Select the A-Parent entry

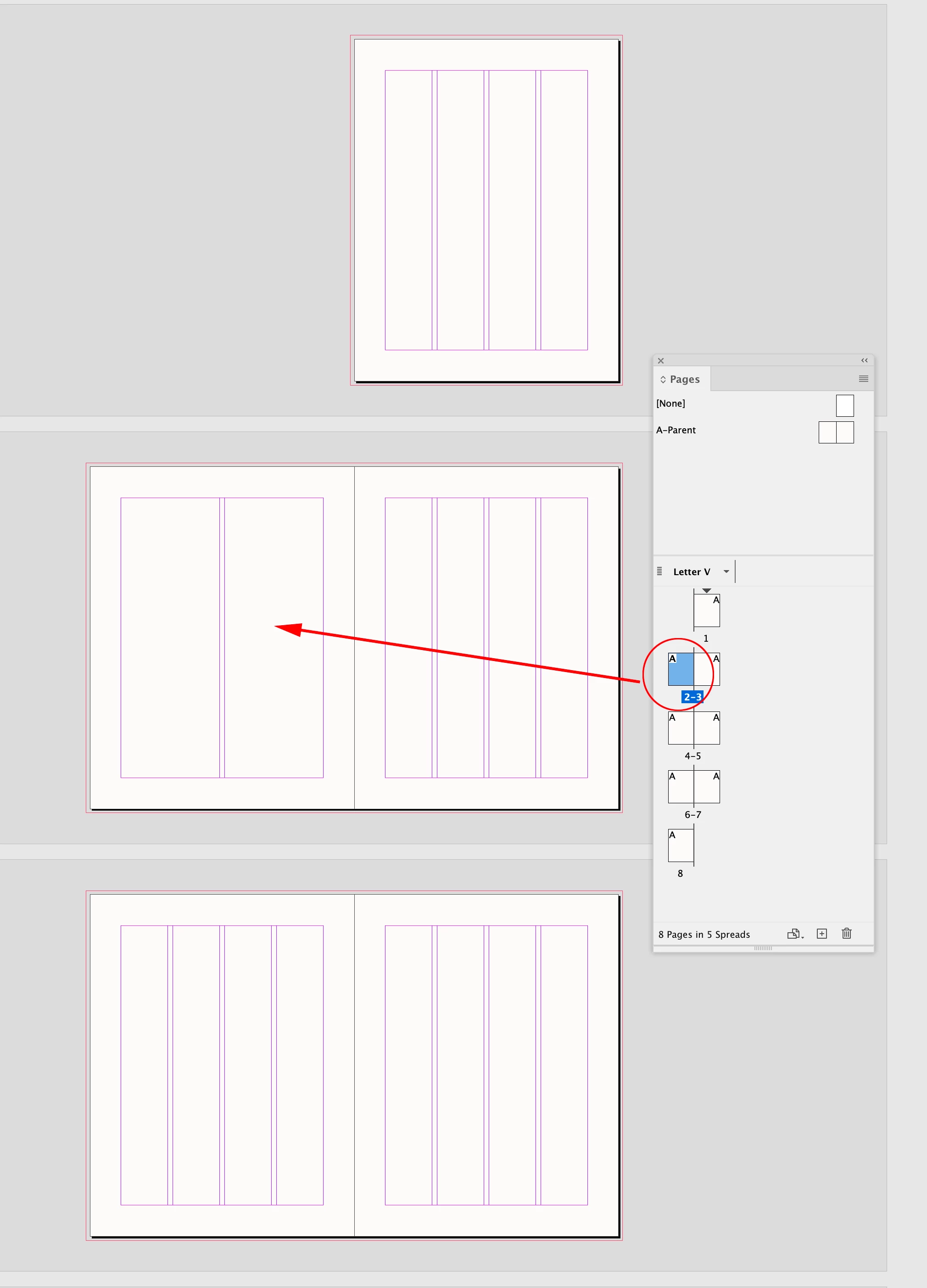(x=676, y=430)
